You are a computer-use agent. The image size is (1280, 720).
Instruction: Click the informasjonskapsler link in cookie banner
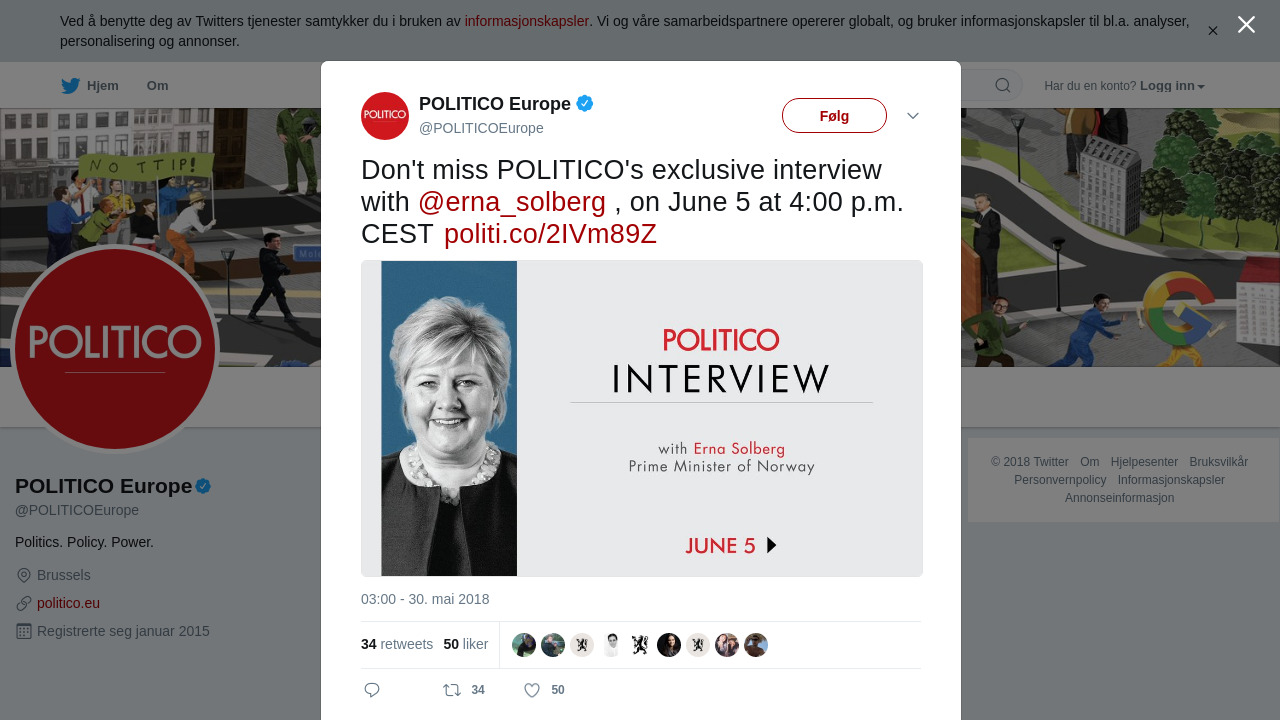[526, 21]
